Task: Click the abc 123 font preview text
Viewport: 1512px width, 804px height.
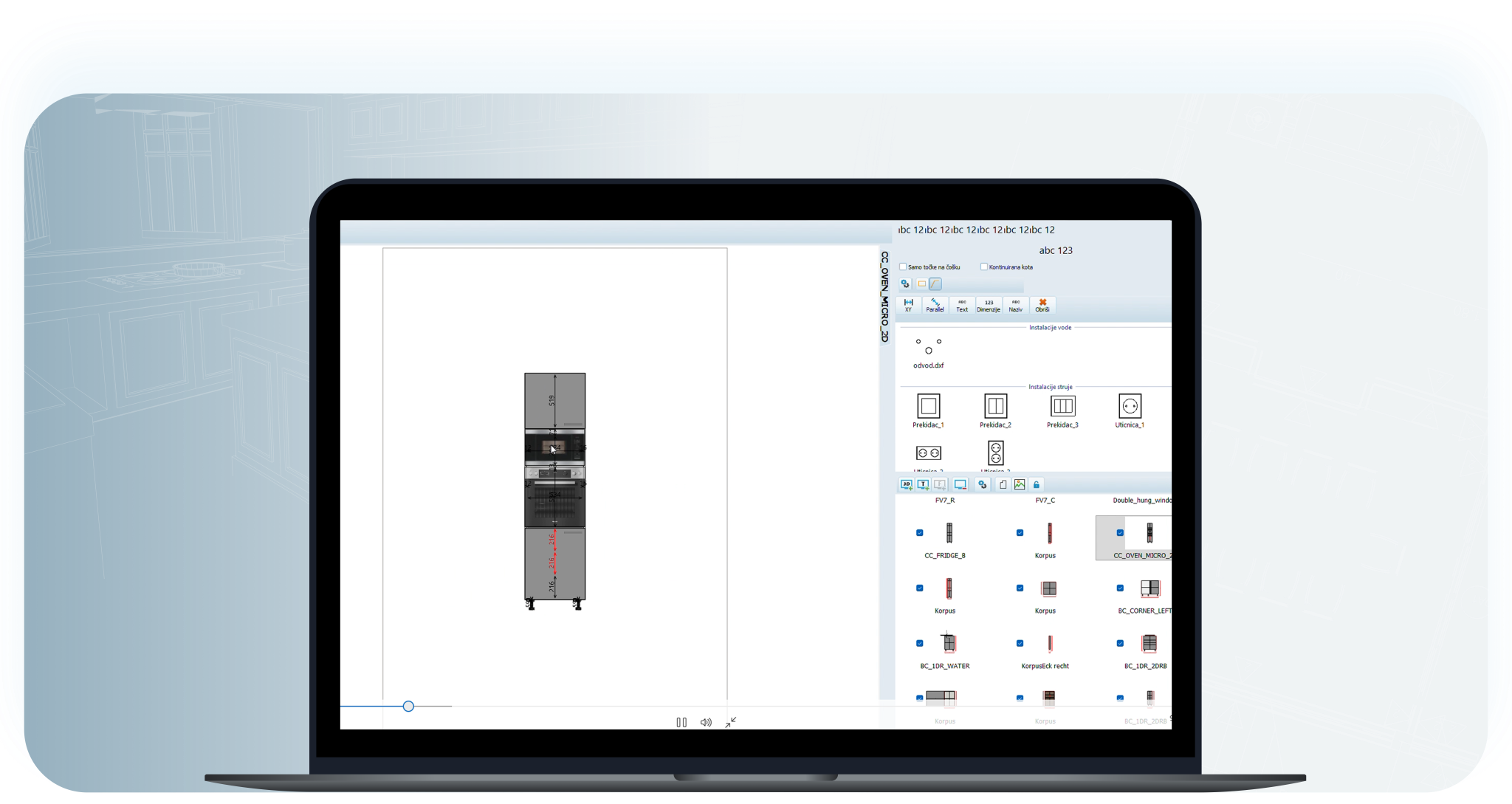Action: 1056,250
